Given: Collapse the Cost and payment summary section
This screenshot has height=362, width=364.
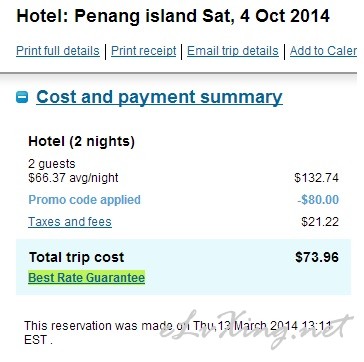Looking at the screenshot, I should [x=22, y=97].
